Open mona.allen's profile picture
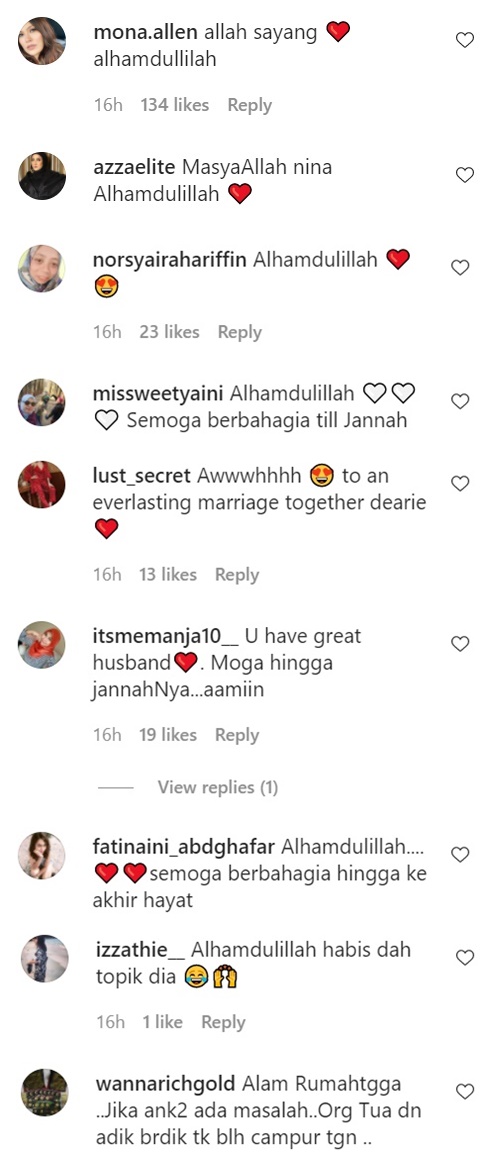This screenshot has width=487, height=1166. 42,41
